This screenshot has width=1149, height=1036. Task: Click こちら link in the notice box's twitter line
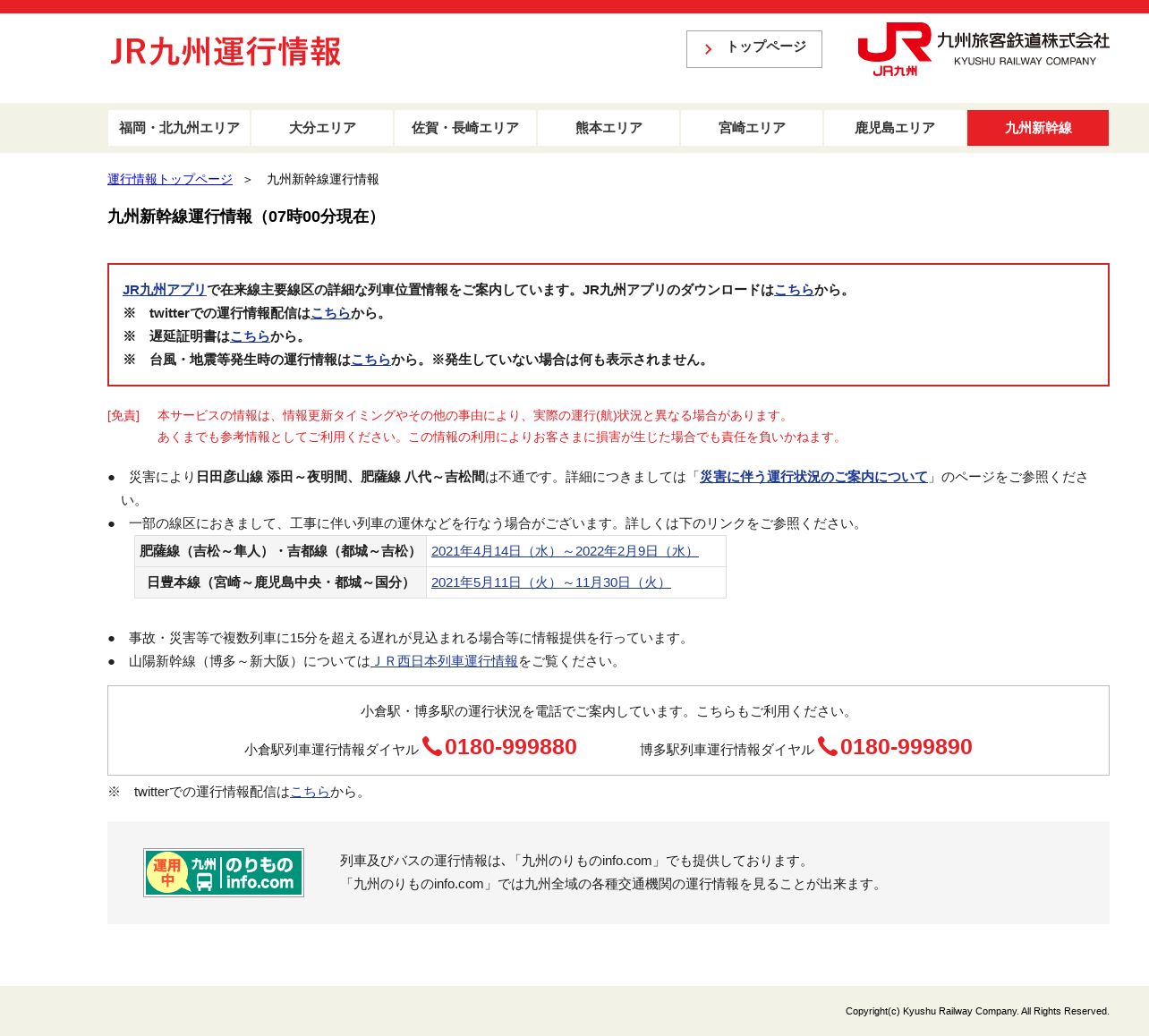point(330,313)
